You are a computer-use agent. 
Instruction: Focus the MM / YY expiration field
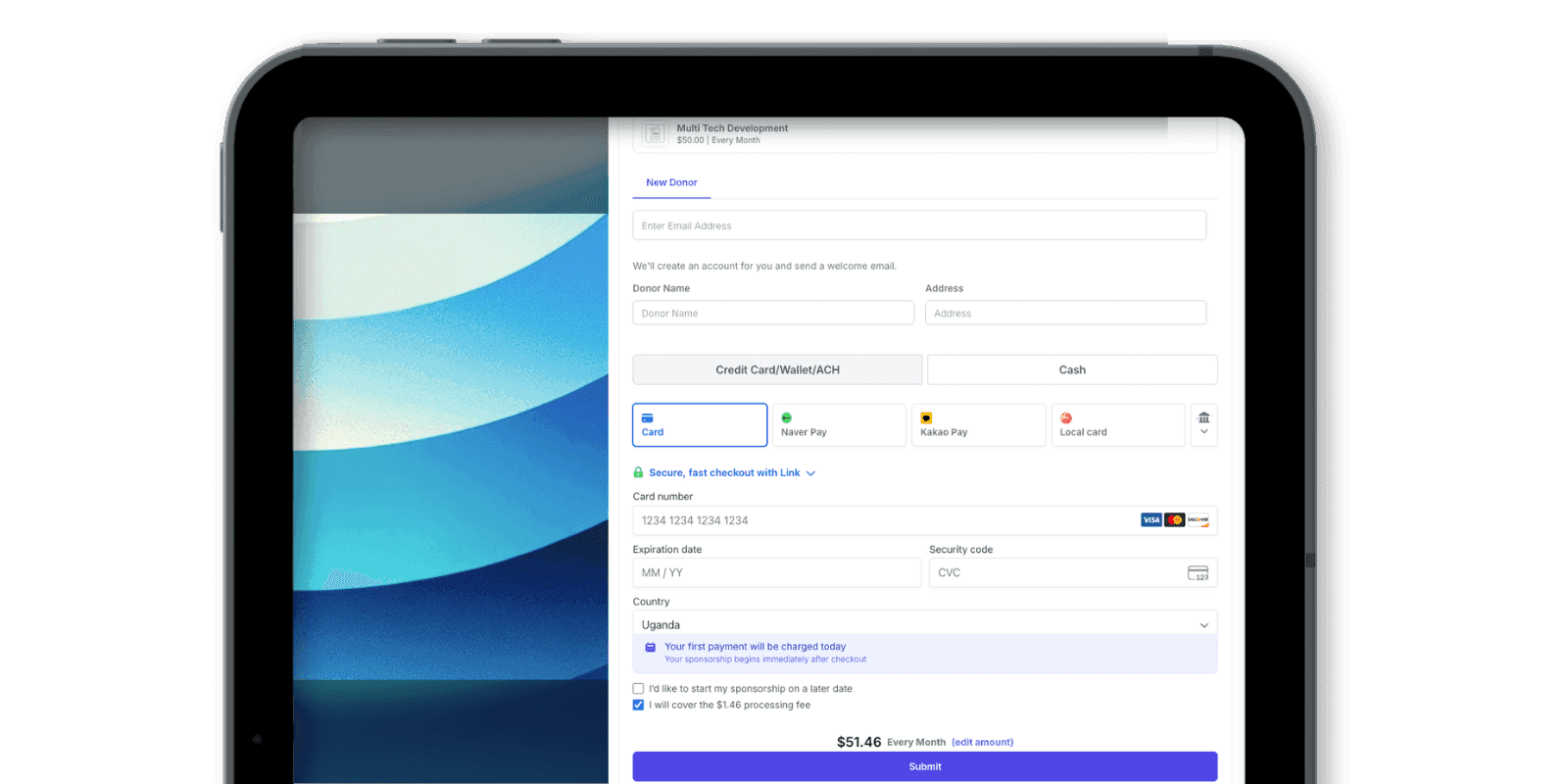[777, 573]
